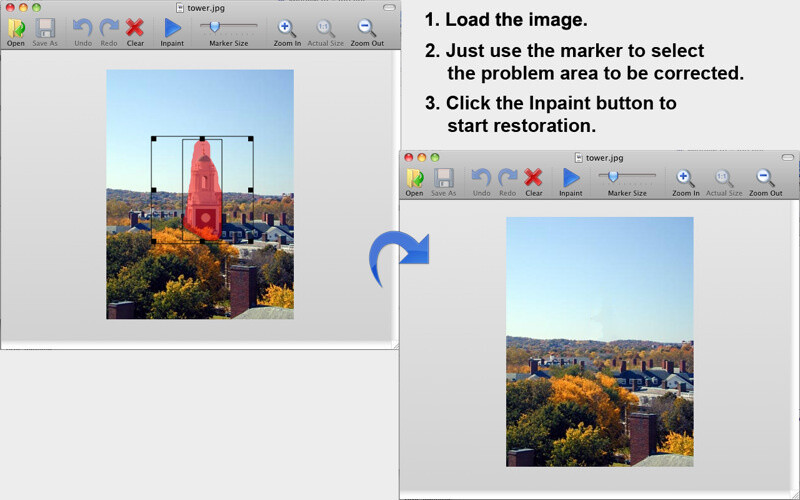Open a file from the right window toolbar

[414, 182]
